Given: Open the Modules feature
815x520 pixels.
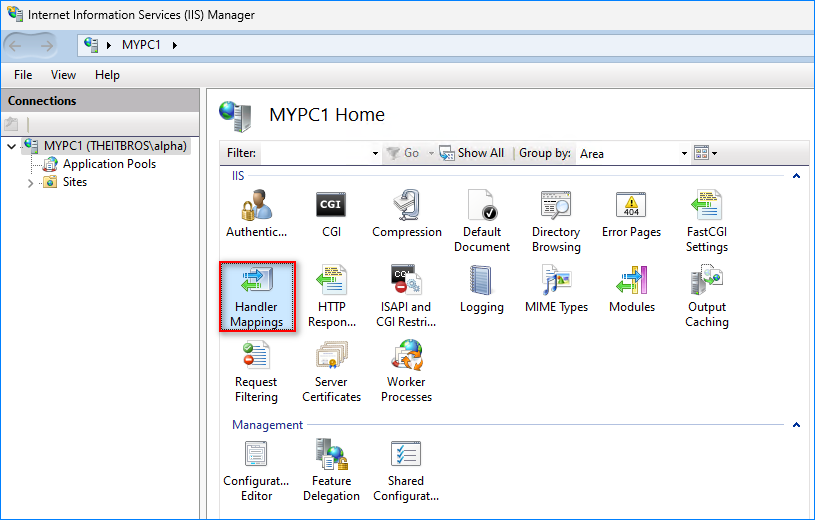Looking at the screenshot, I should coord(632,289).
